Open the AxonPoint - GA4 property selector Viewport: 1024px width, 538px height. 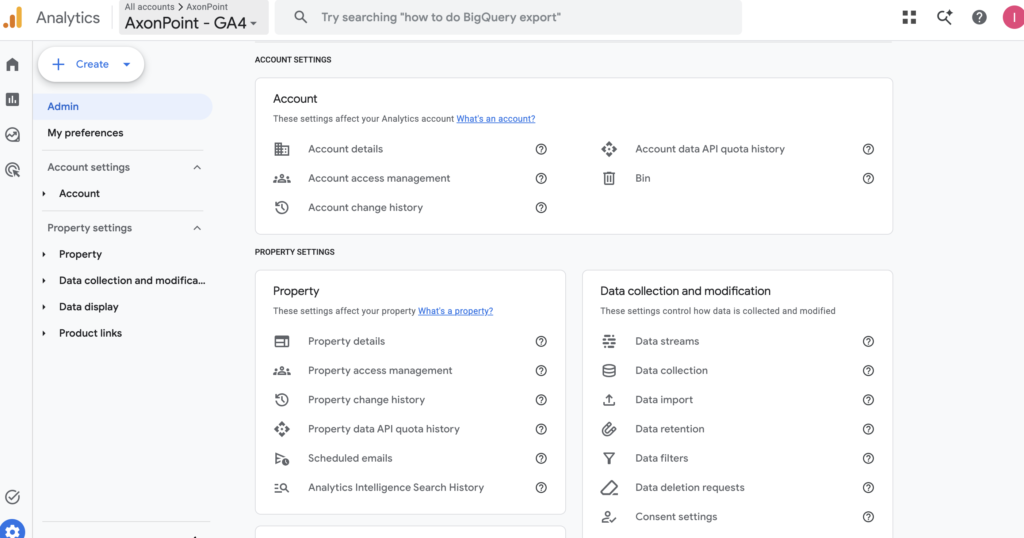[x=193, y=18]
